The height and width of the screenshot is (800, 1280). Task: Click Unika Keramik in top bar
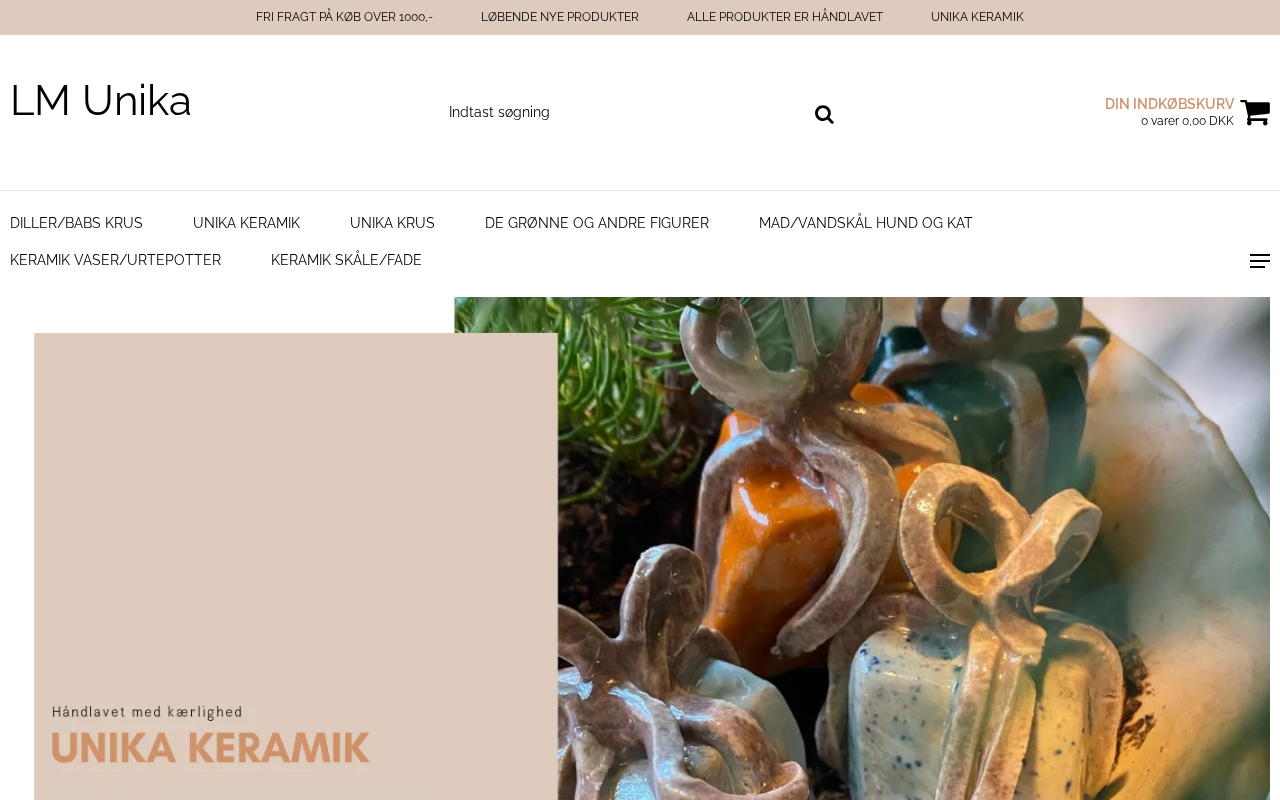(x=977, y=17)
